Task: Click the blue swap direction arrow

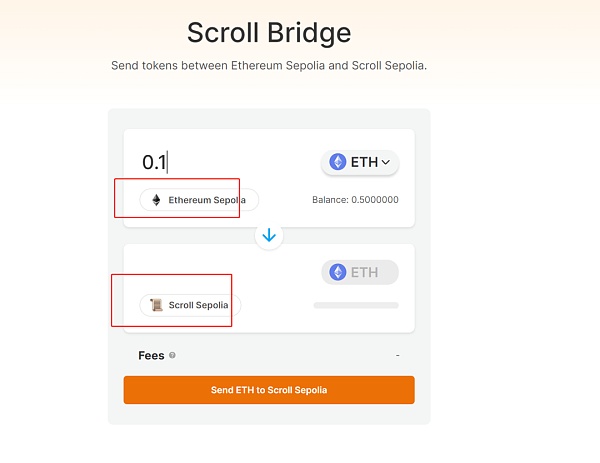Action: coord(269,236)
